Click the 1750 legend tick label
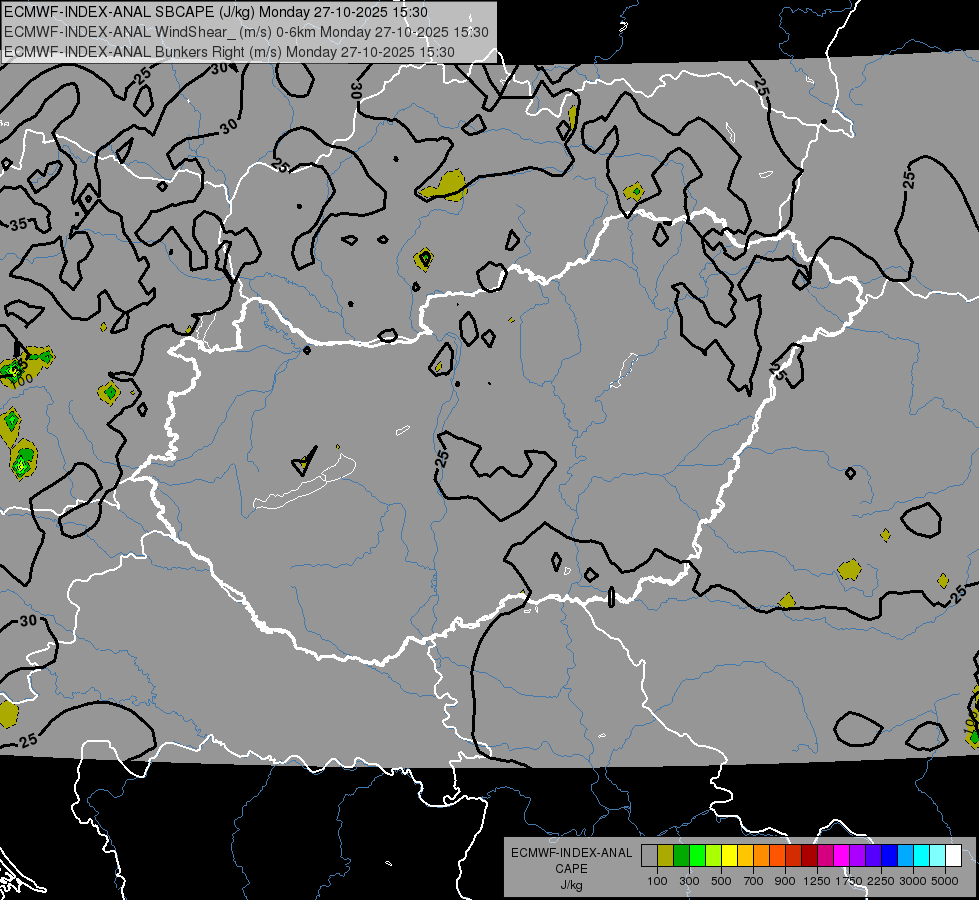Screen dimensions: 979x900 (x=849, y=881)
